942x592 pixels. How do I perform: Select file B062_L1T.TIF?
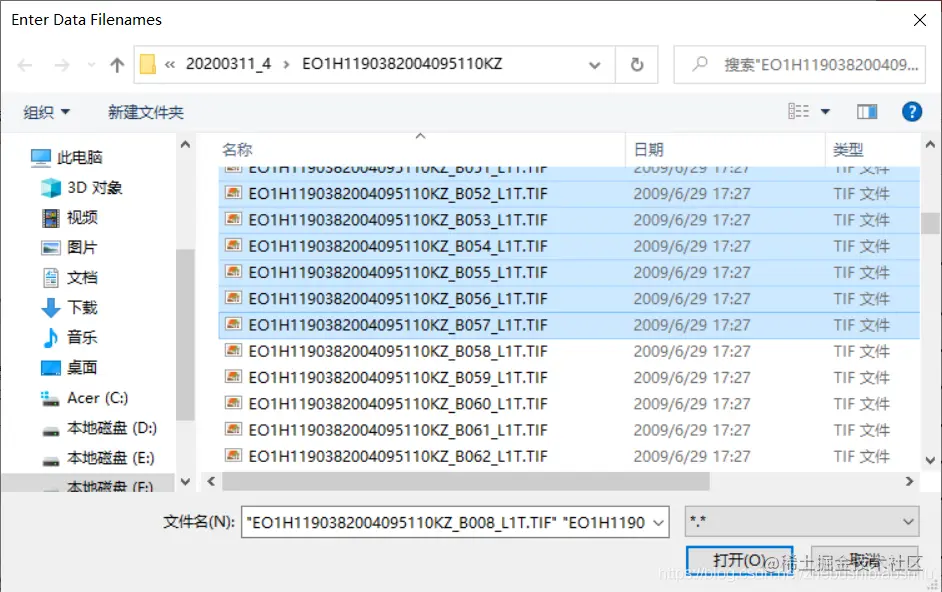click(x=569, y=457)
